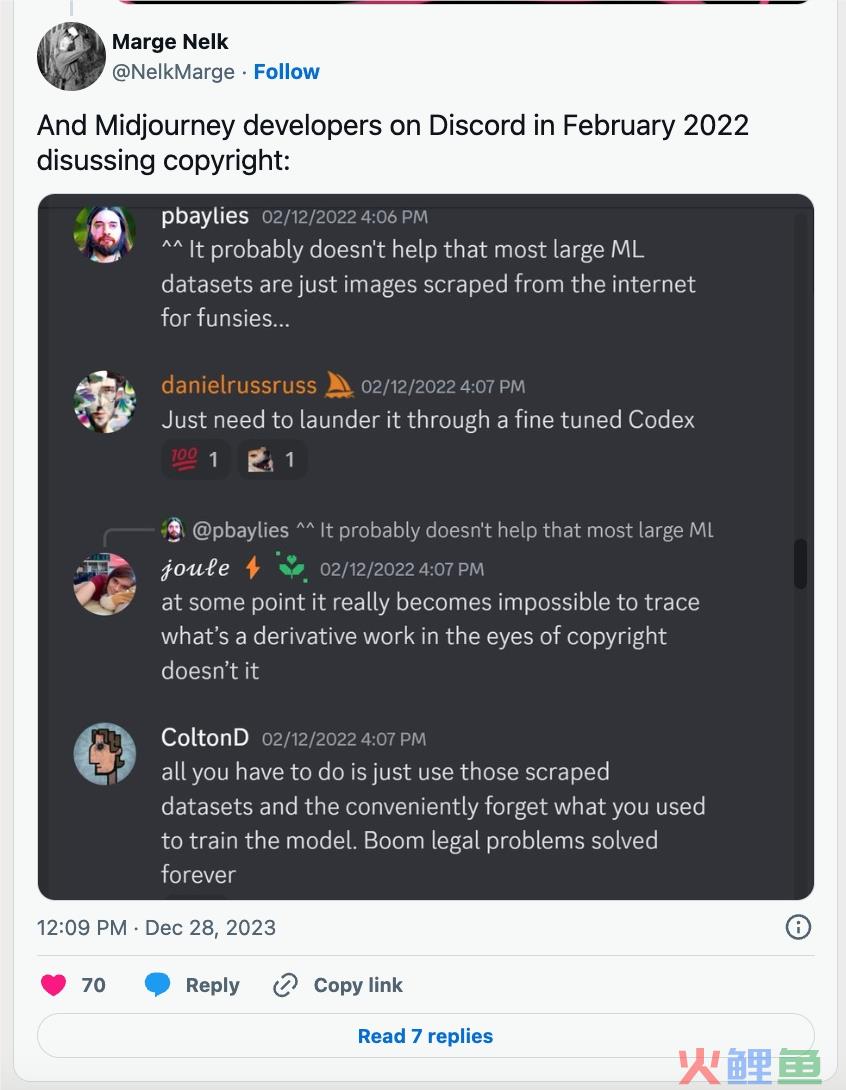The height and width of the screenshot is (1090, 846).
Task: Click the heart like icon
Action: tap(54, 985)
